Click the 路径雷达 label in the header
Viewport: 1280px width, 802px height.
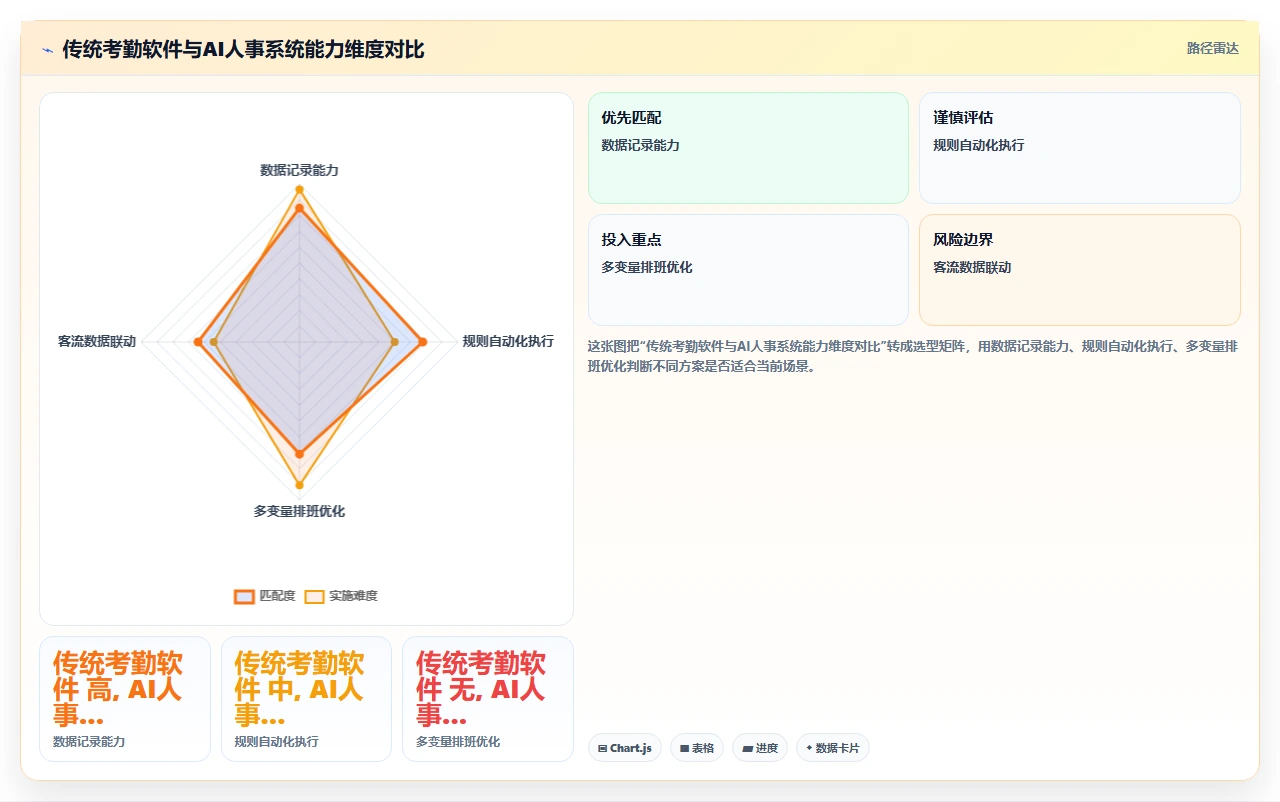(1212, 48)
